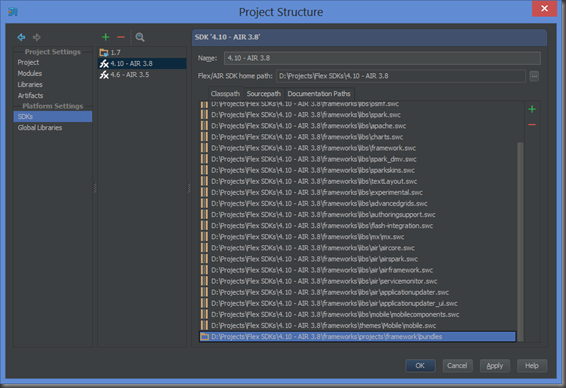
Task: Open Global Libraries settings
Action: (x=53, y=128)
